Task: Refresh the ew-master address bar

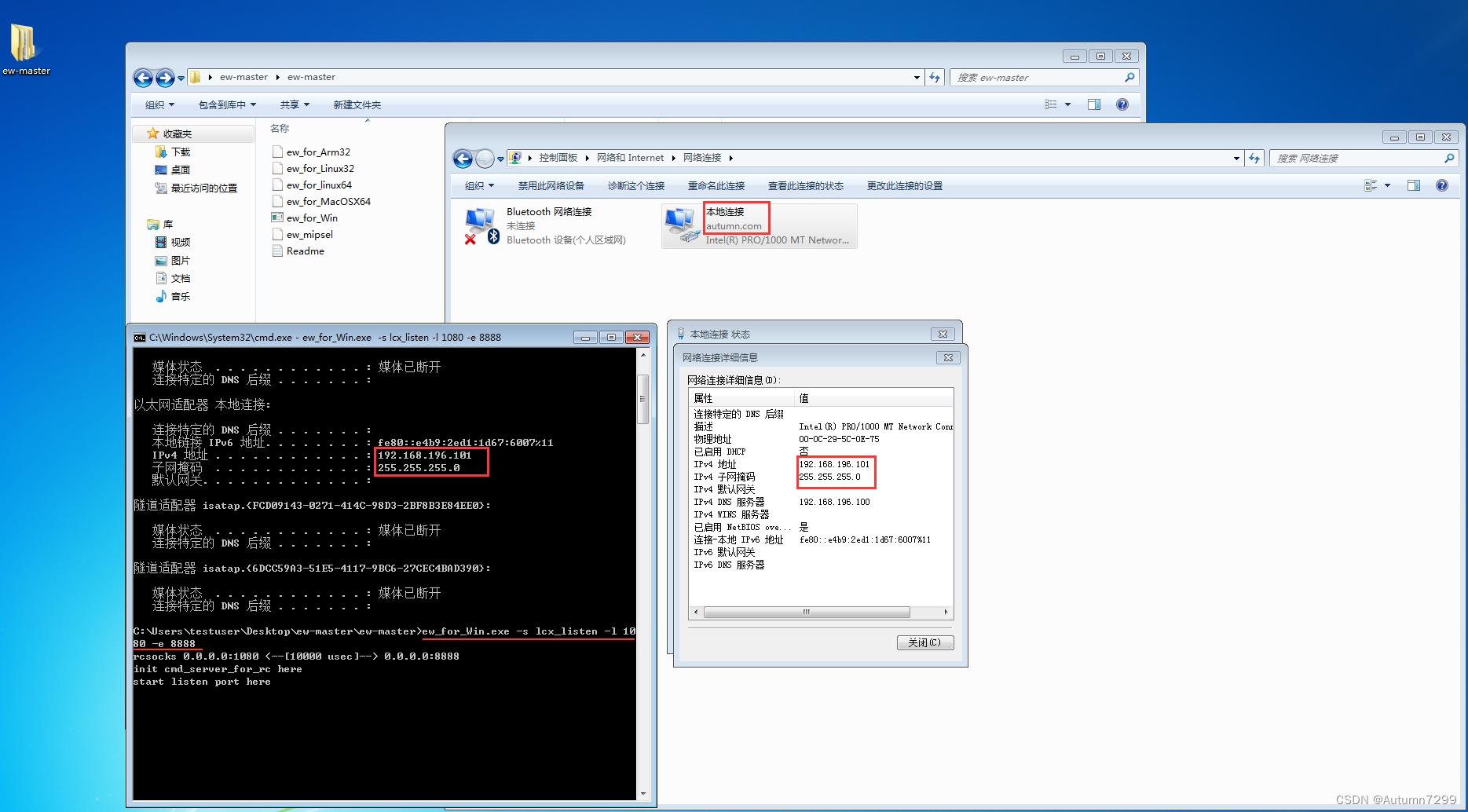Action: point(935,77)
